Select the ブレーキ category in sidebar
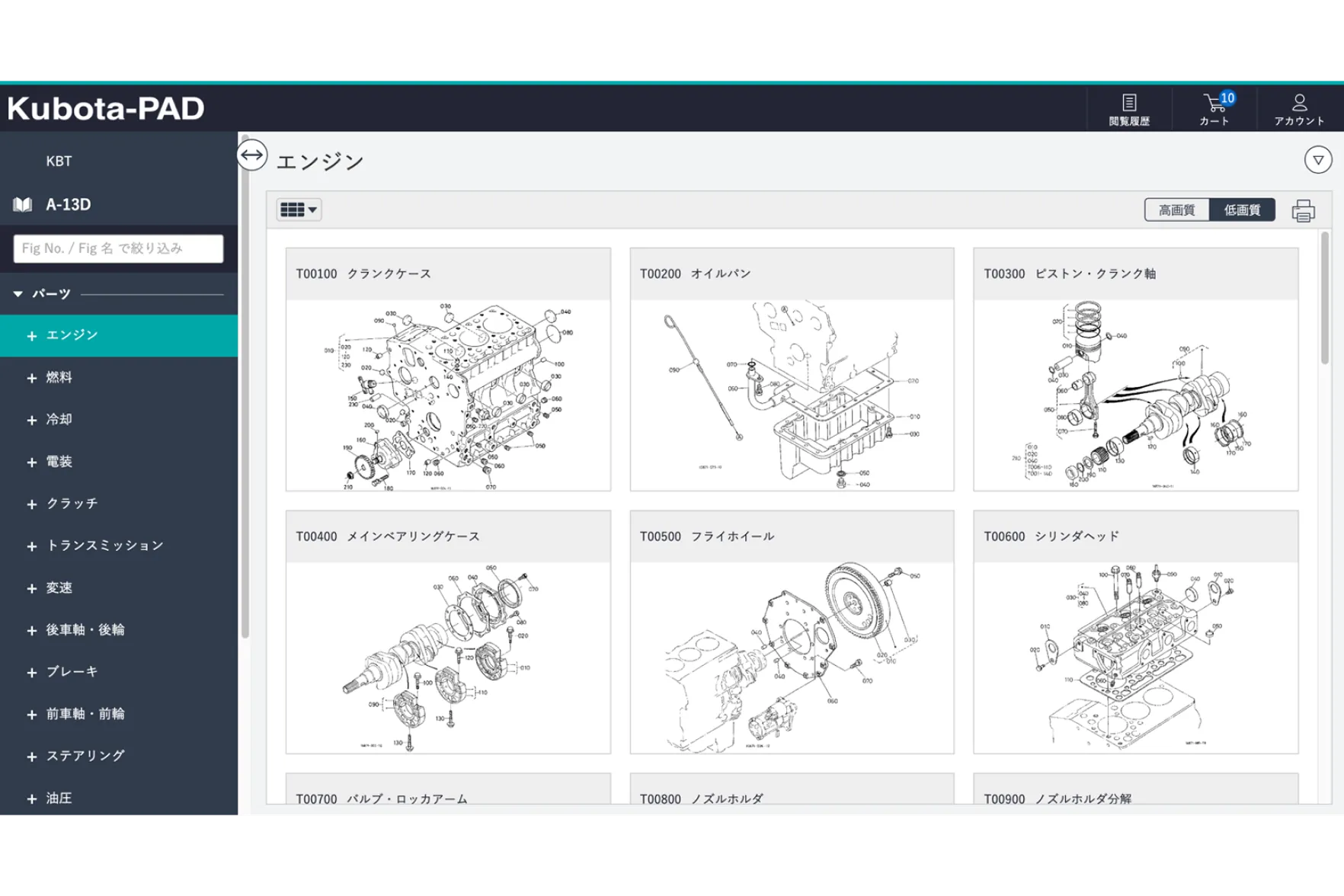The height and width of the screenshot is (896, 1344). click(72, 672)
